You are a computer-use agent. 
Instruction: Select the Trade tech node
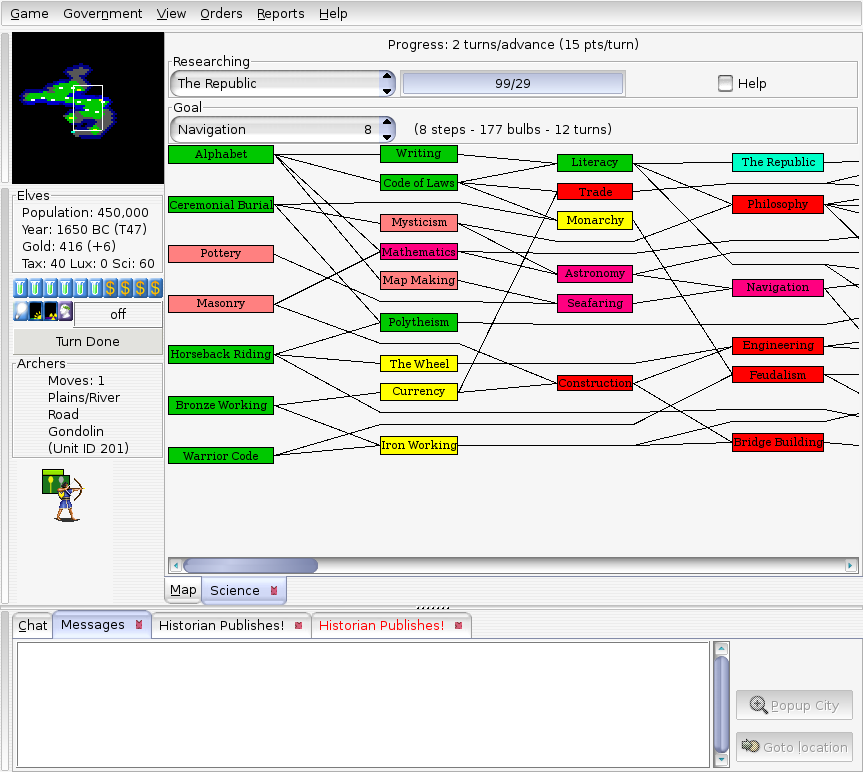tap(595, 191)
